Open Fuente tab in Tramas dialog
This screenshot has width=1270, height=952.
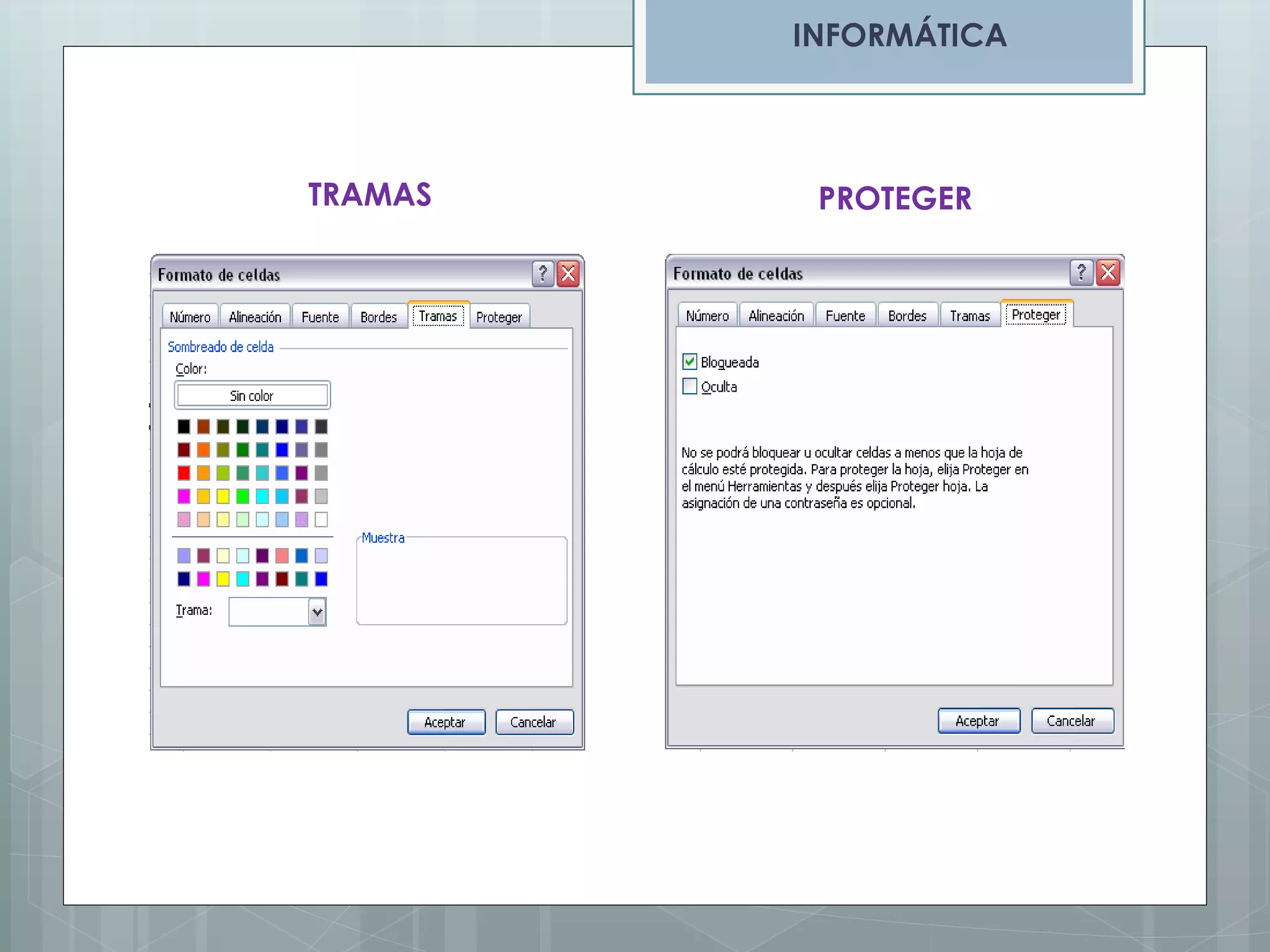coord(320,317)
